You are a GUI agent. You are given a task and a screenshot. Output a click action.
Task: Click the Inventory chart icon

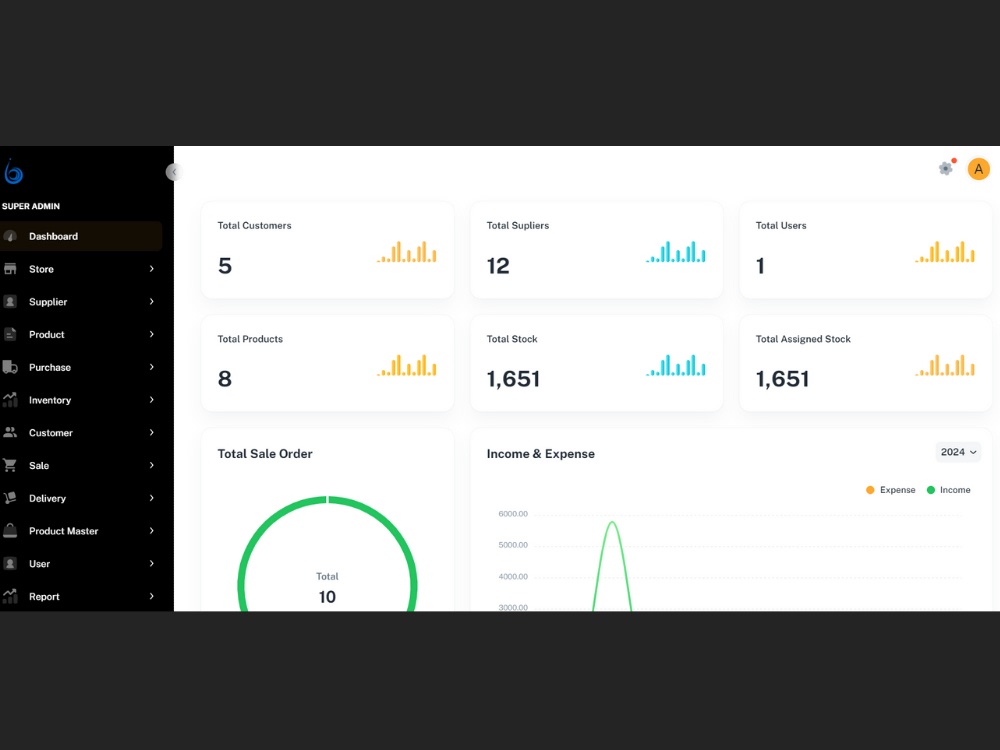coord(10,400)
